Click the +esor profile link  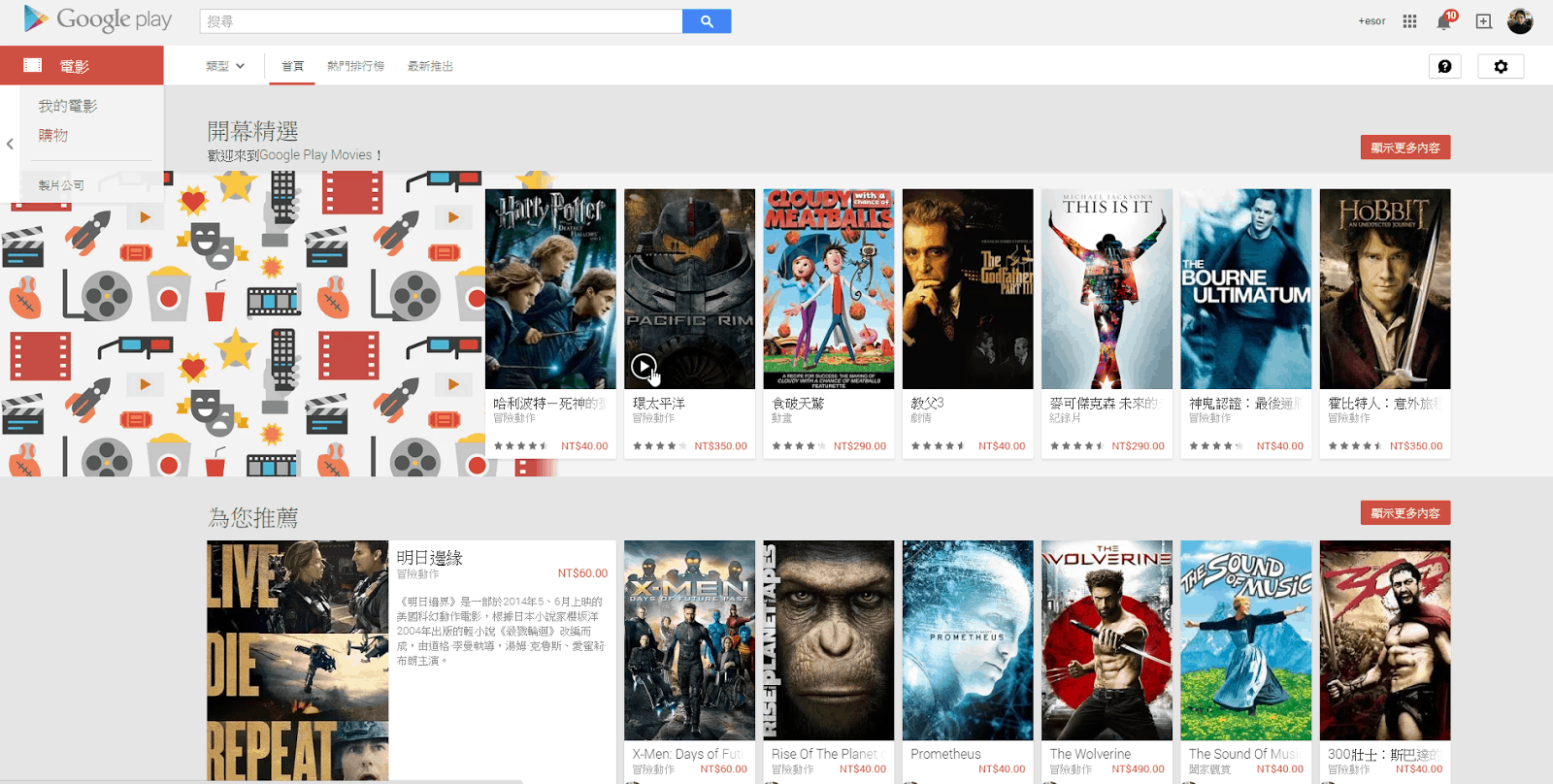tap(1371, 21)
